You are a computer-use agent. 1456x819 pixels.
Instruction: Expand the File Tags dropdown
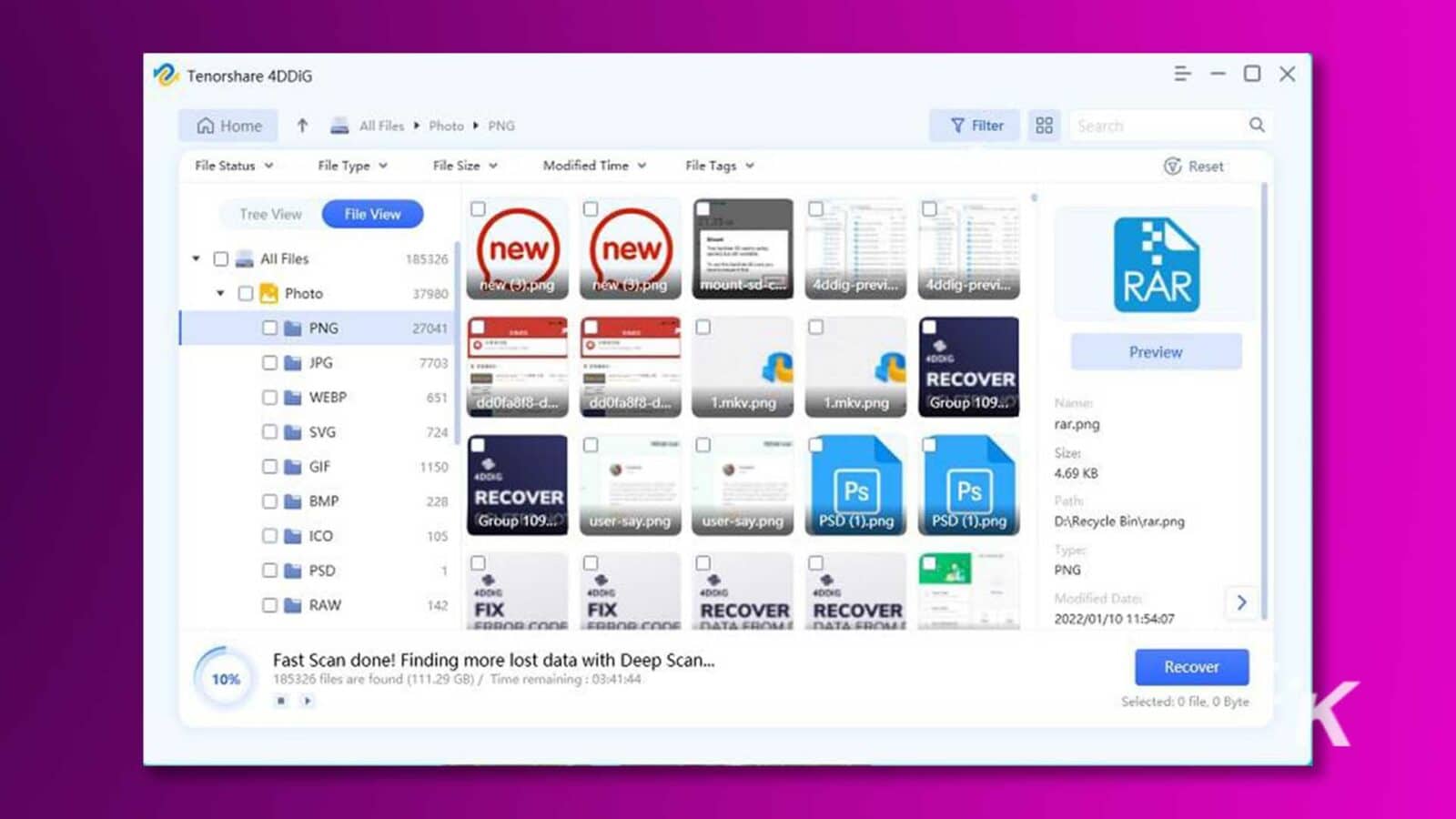click(x=720, y=166)
